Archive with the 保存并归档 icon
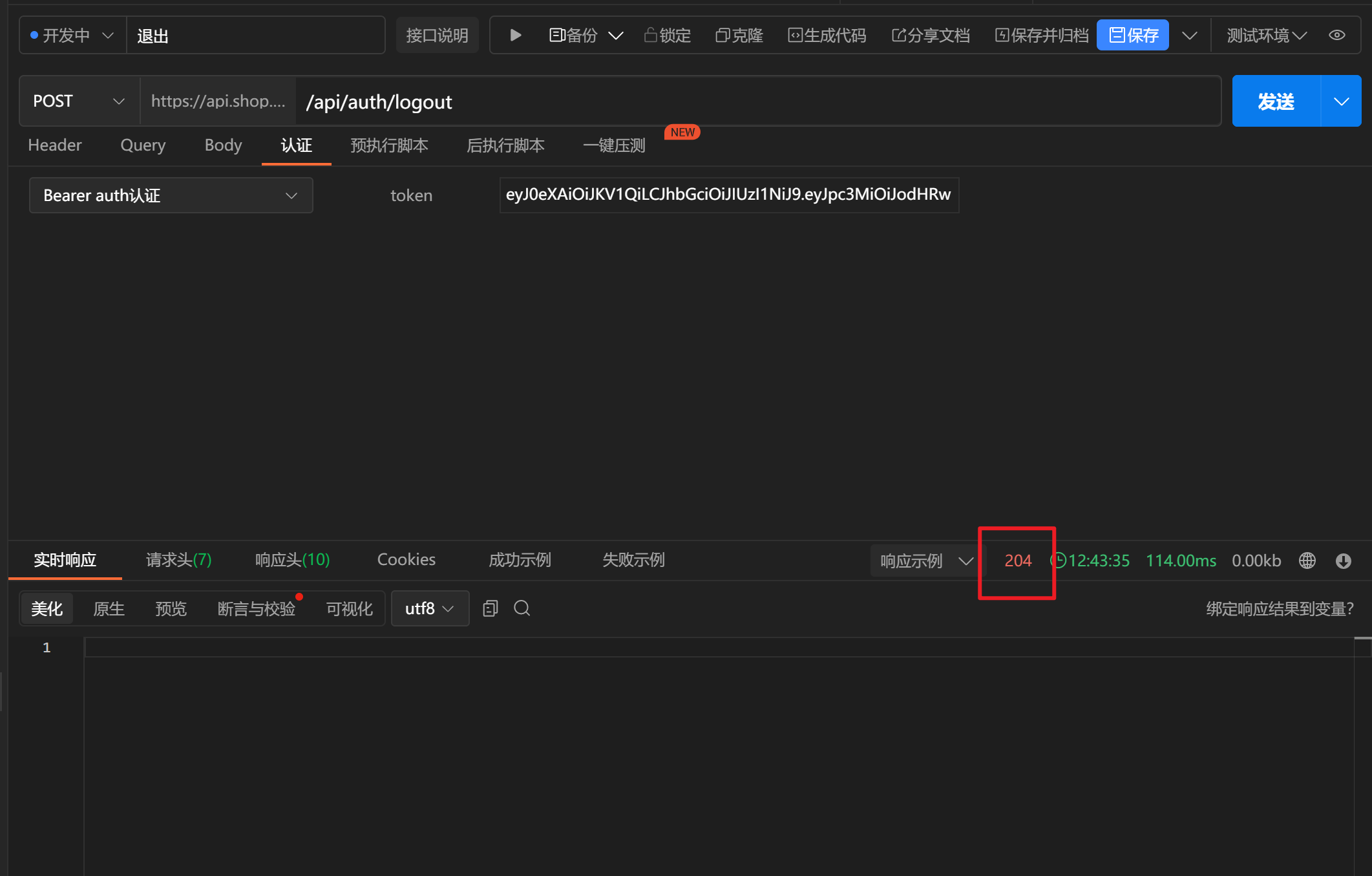Viewport: 1372px width, 876px height. 1040,35
